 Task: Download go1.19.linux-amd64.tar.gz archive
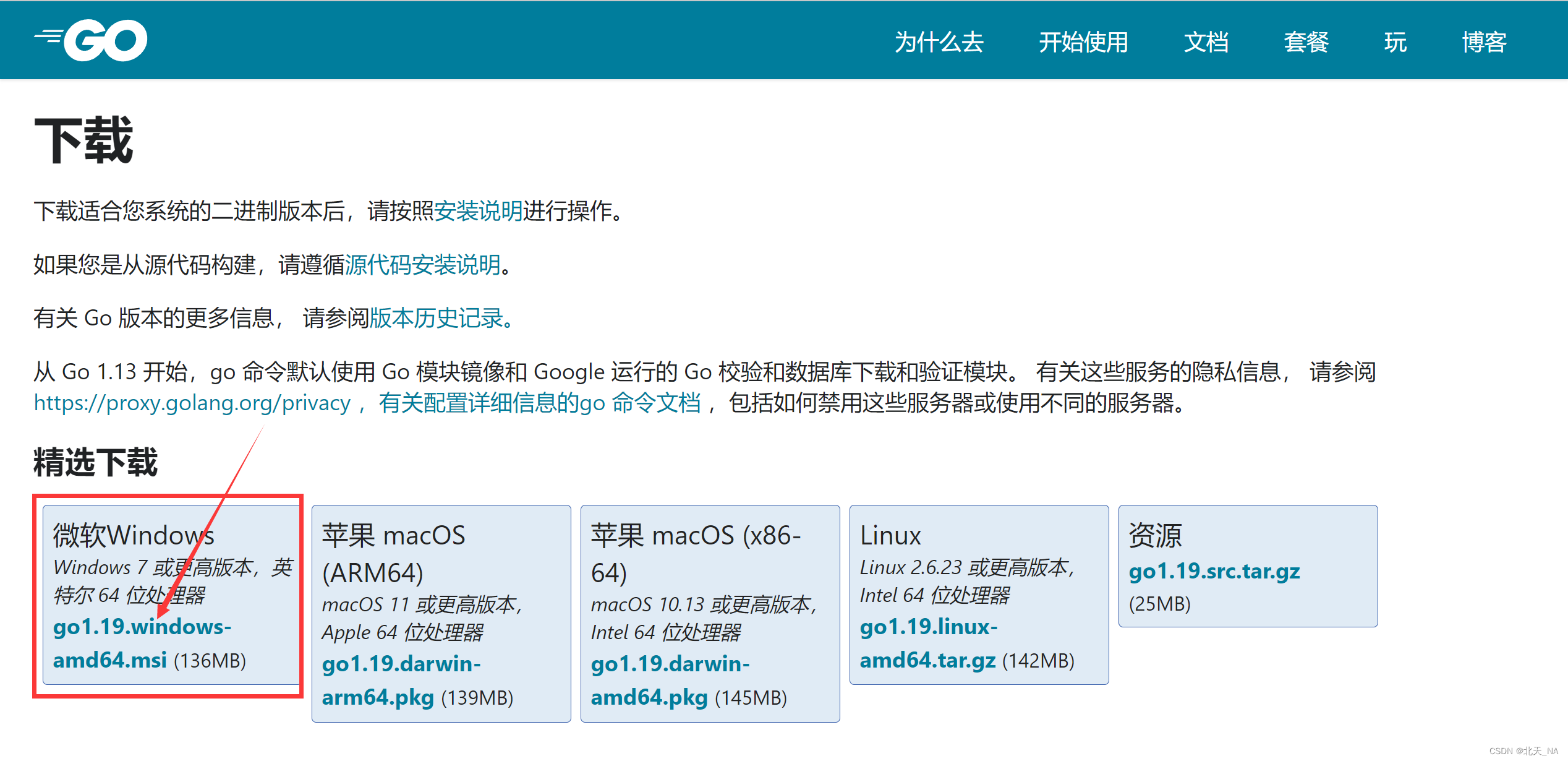(929, 643)
